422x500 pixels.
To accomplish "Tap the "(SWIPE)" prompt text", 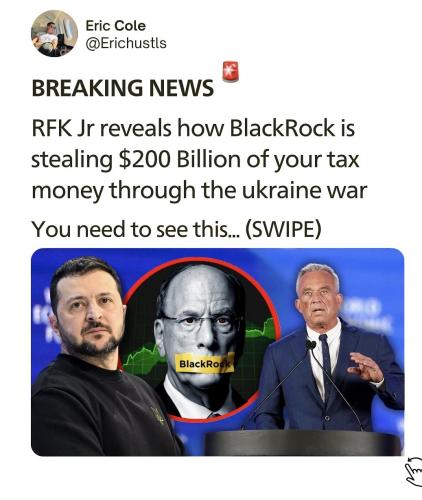I will point(283,229).
